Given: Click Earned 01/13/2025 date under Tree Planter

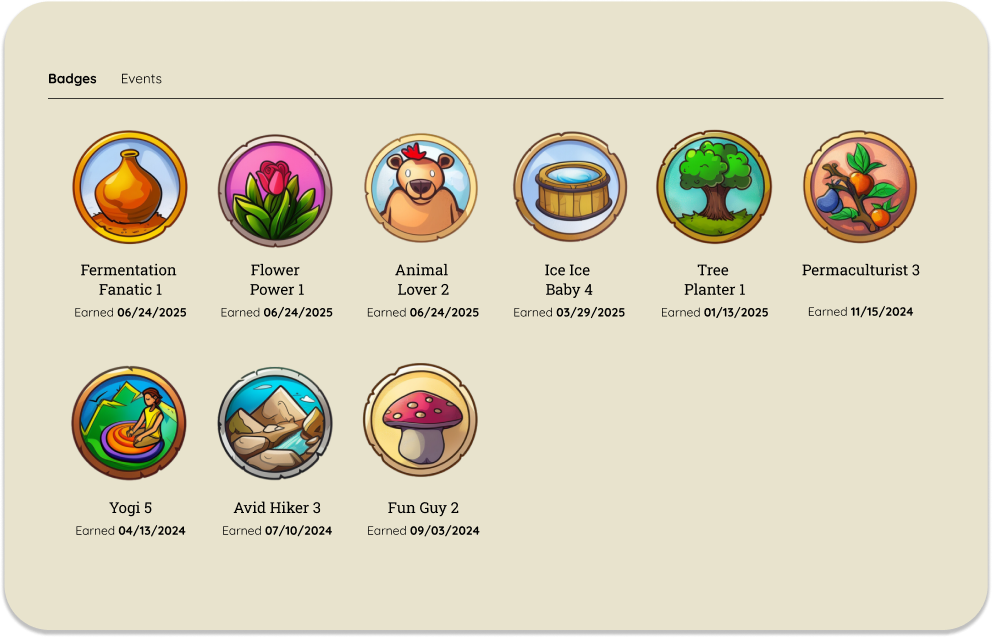Looking at the screenshot, I should (714, 312).
